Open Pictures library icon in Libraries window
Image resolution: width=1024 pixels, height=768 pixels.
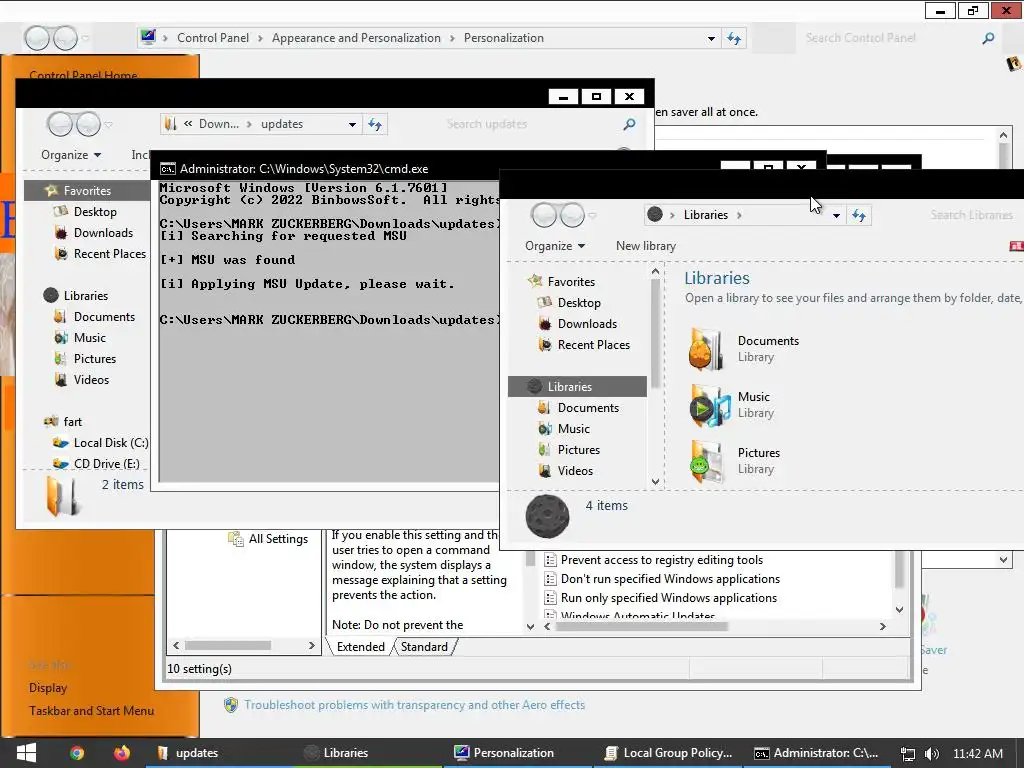[x=706, y=461]
